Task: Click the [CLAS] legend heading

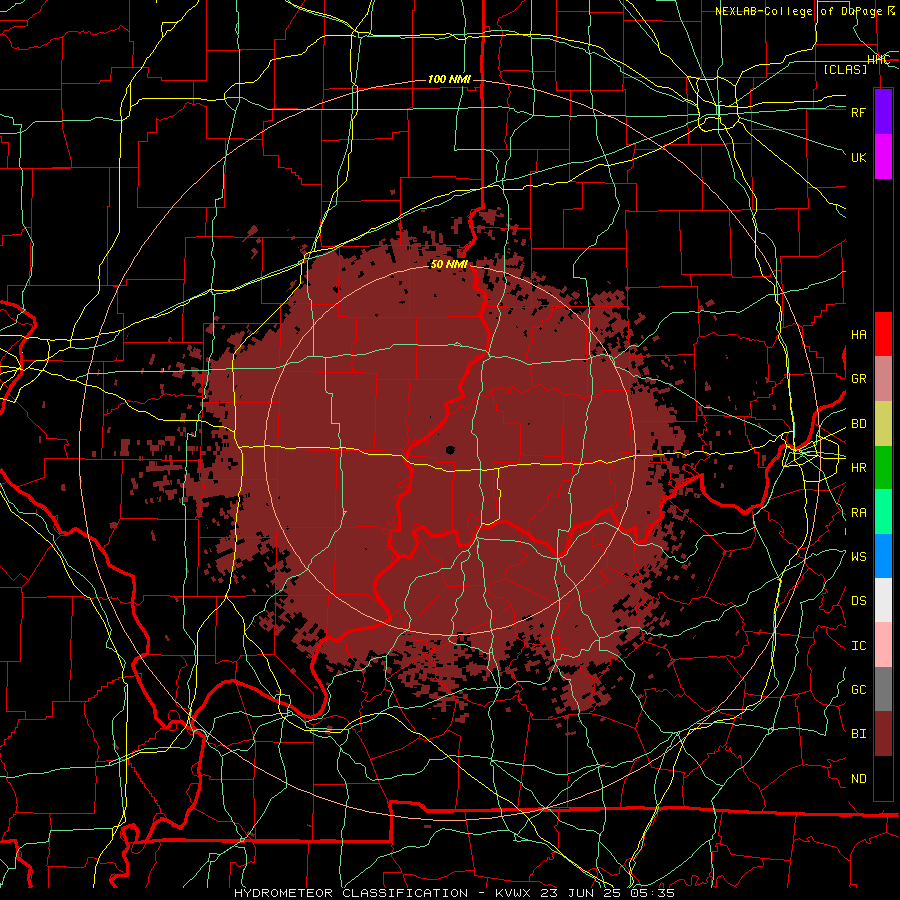Action: (x=845, y=69)
